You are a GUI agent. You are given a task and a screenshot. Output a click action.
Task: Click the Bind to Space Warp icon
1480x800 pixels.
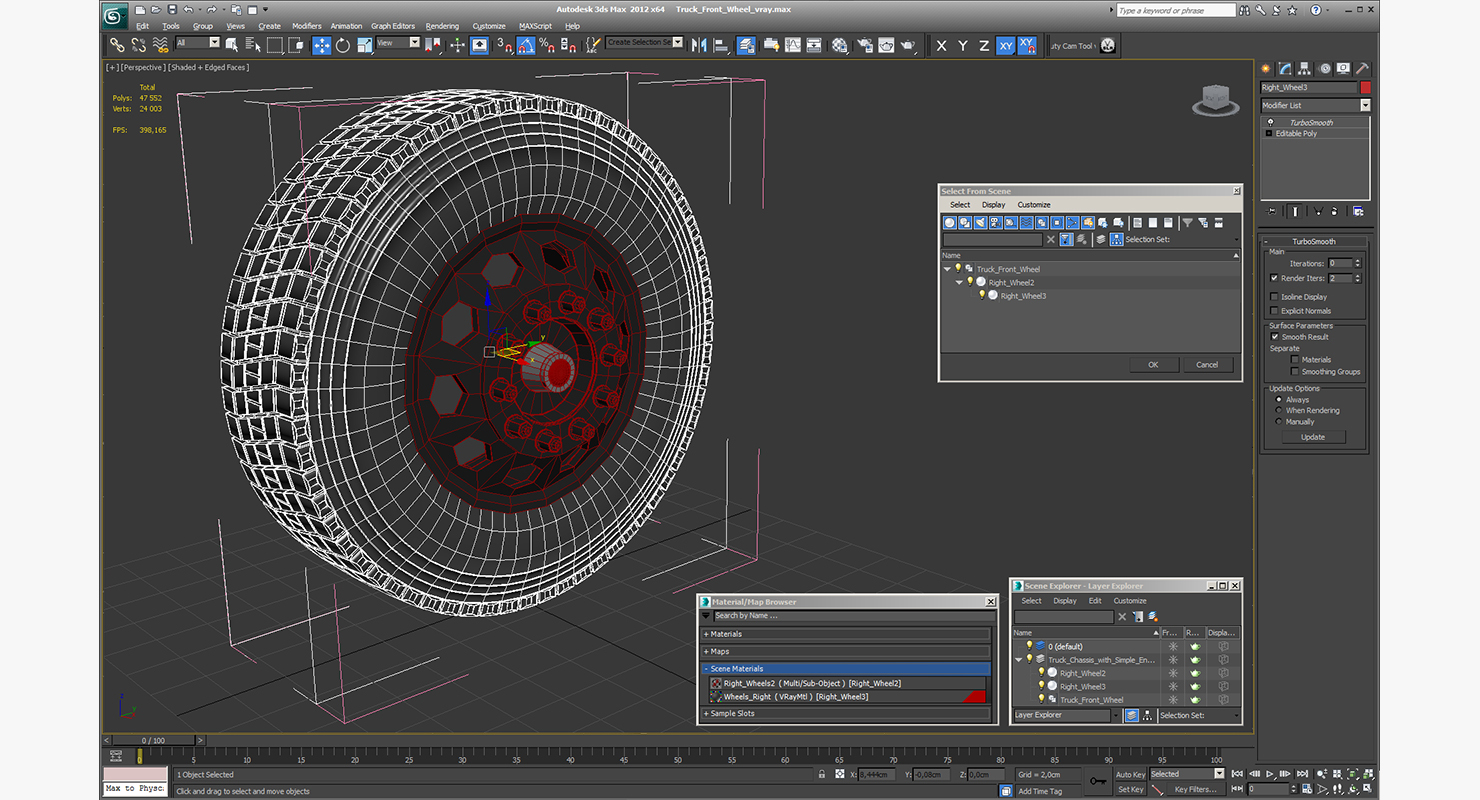click(160, 45)
